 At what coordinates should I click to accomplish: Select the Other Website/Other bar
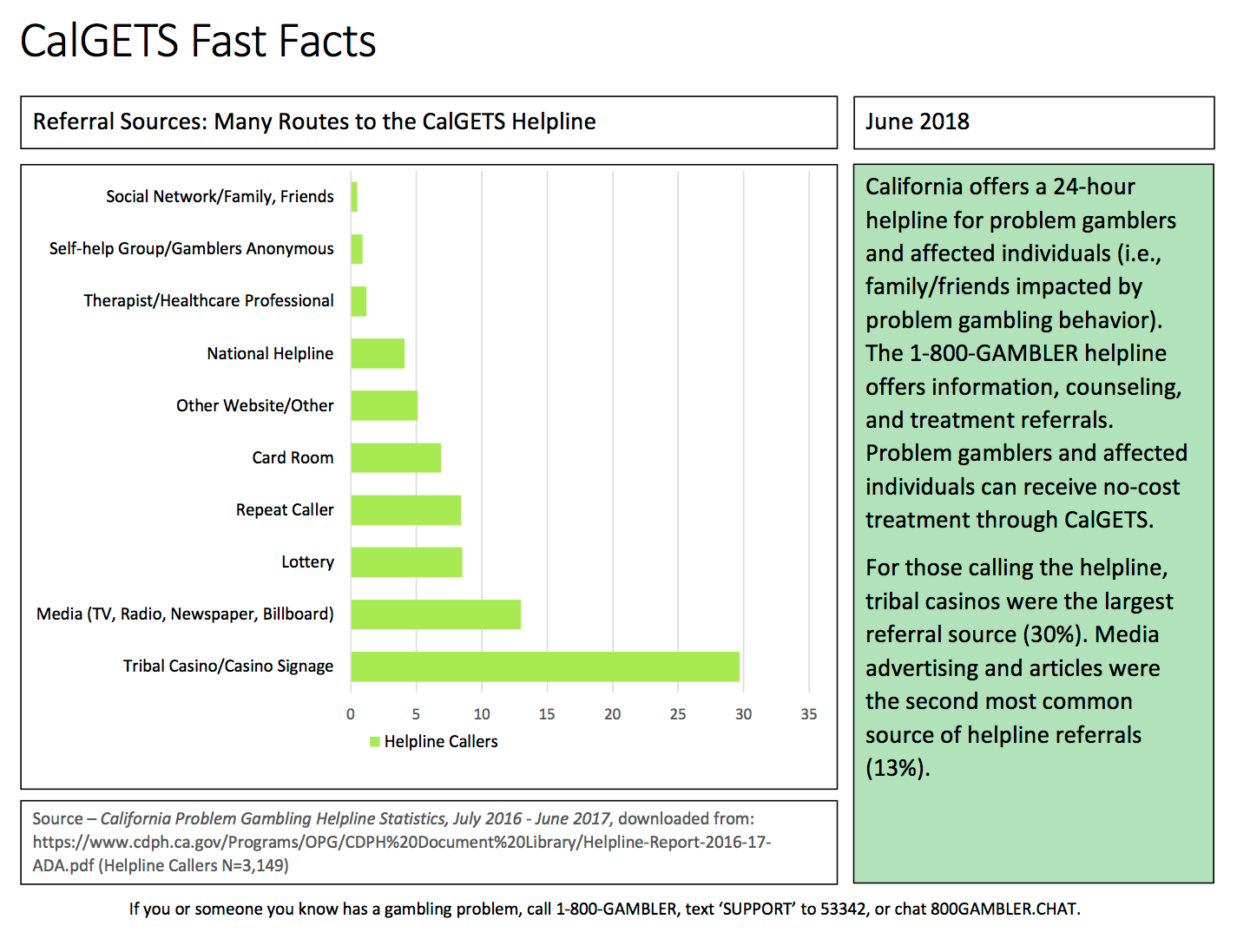tap(384, 405)
